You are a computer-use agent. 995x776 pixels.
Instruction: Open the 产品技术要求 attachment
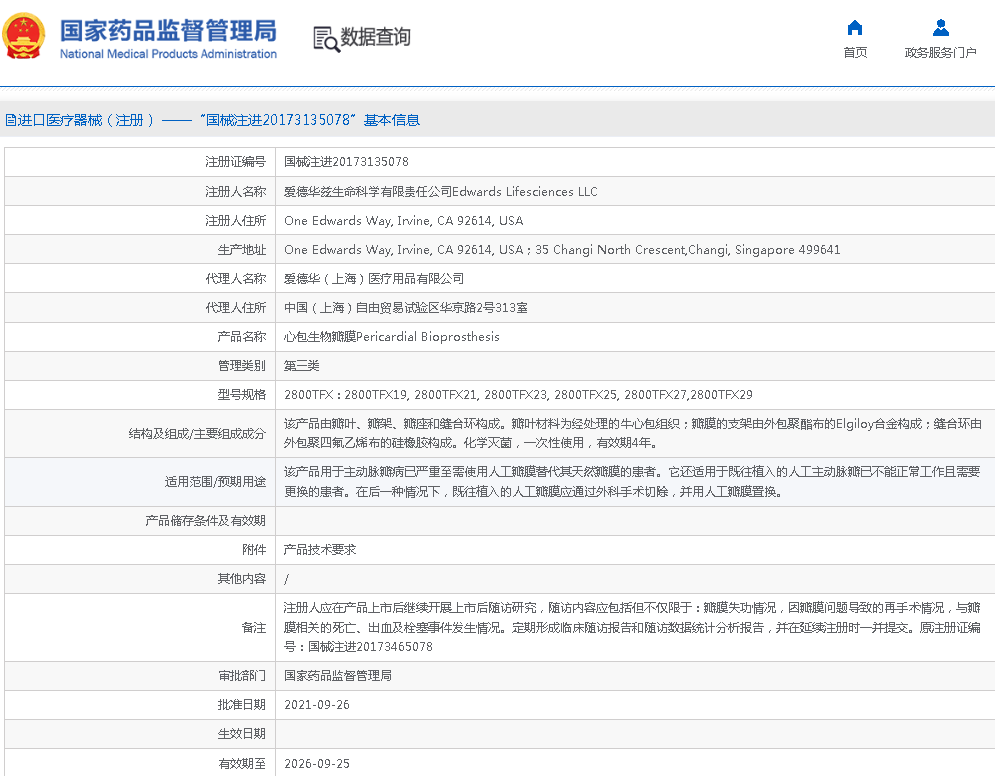[320, 550]
